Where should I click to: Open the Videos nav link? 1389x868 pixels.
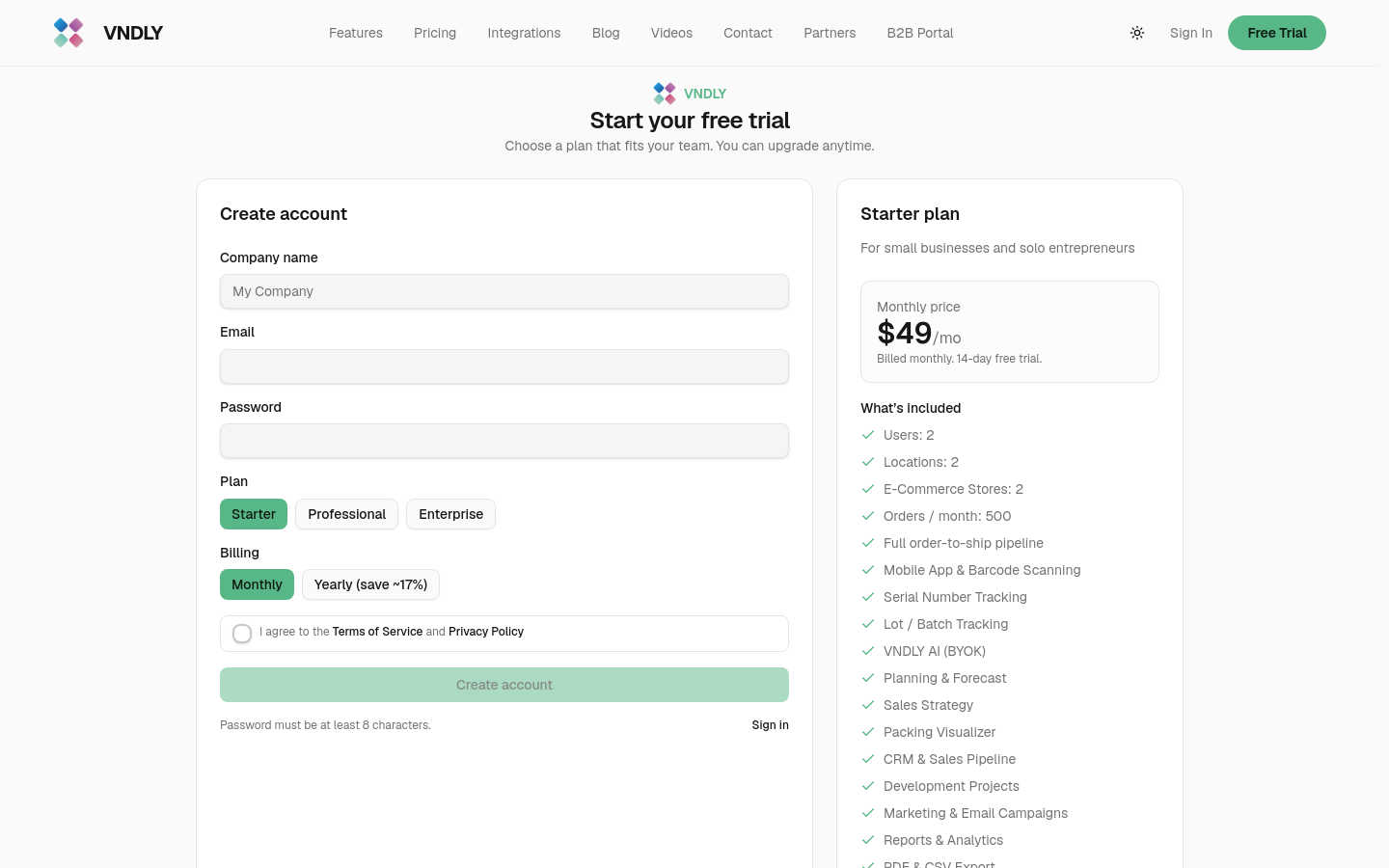pos(671,33)
